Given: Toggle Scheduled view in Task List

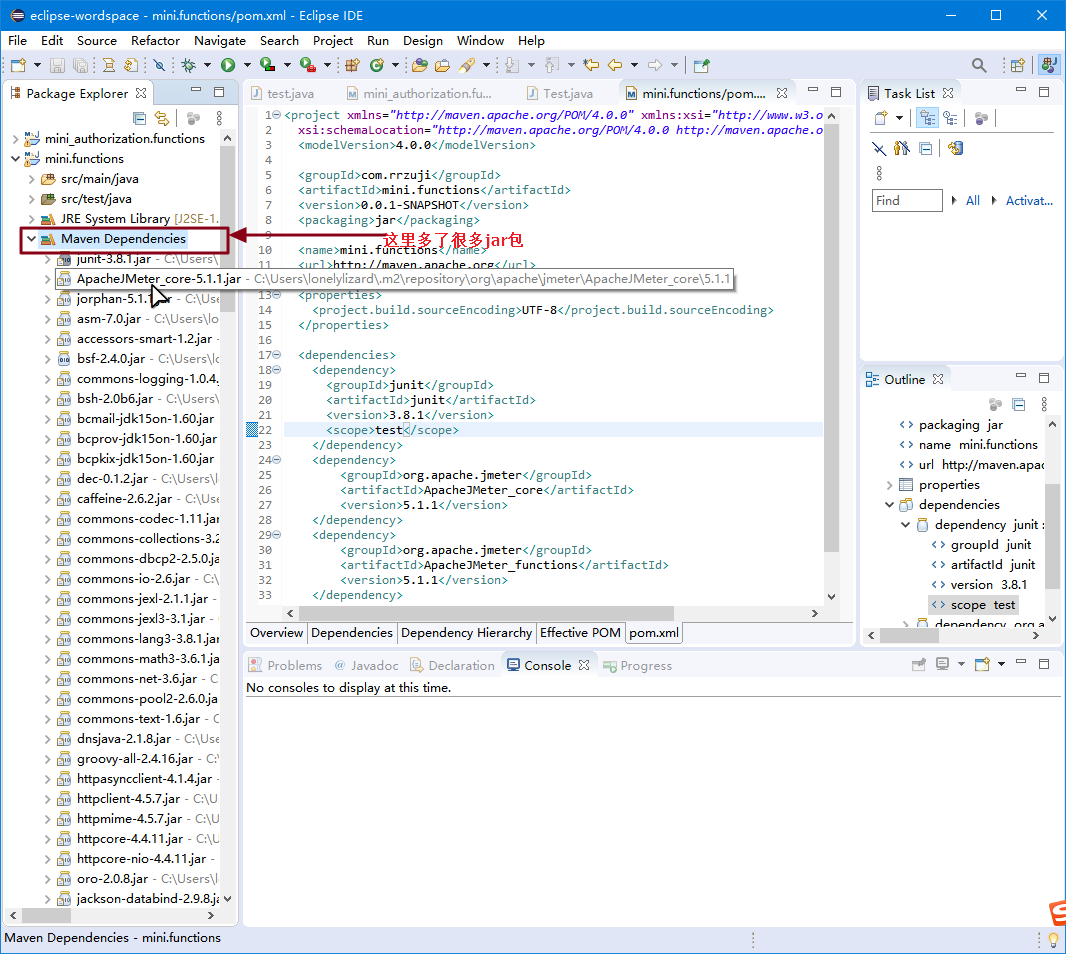Looking at the screenshot, I should [950, 118].
